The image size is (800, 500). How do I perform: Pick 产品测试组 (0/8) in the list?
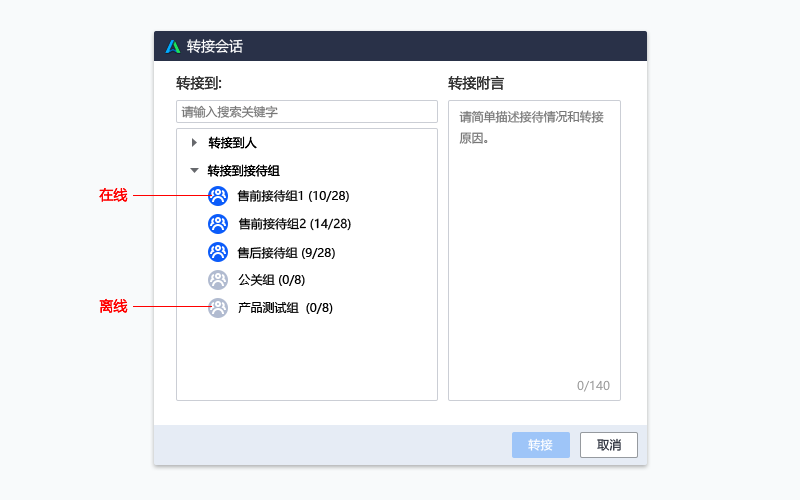click(285, 308)
